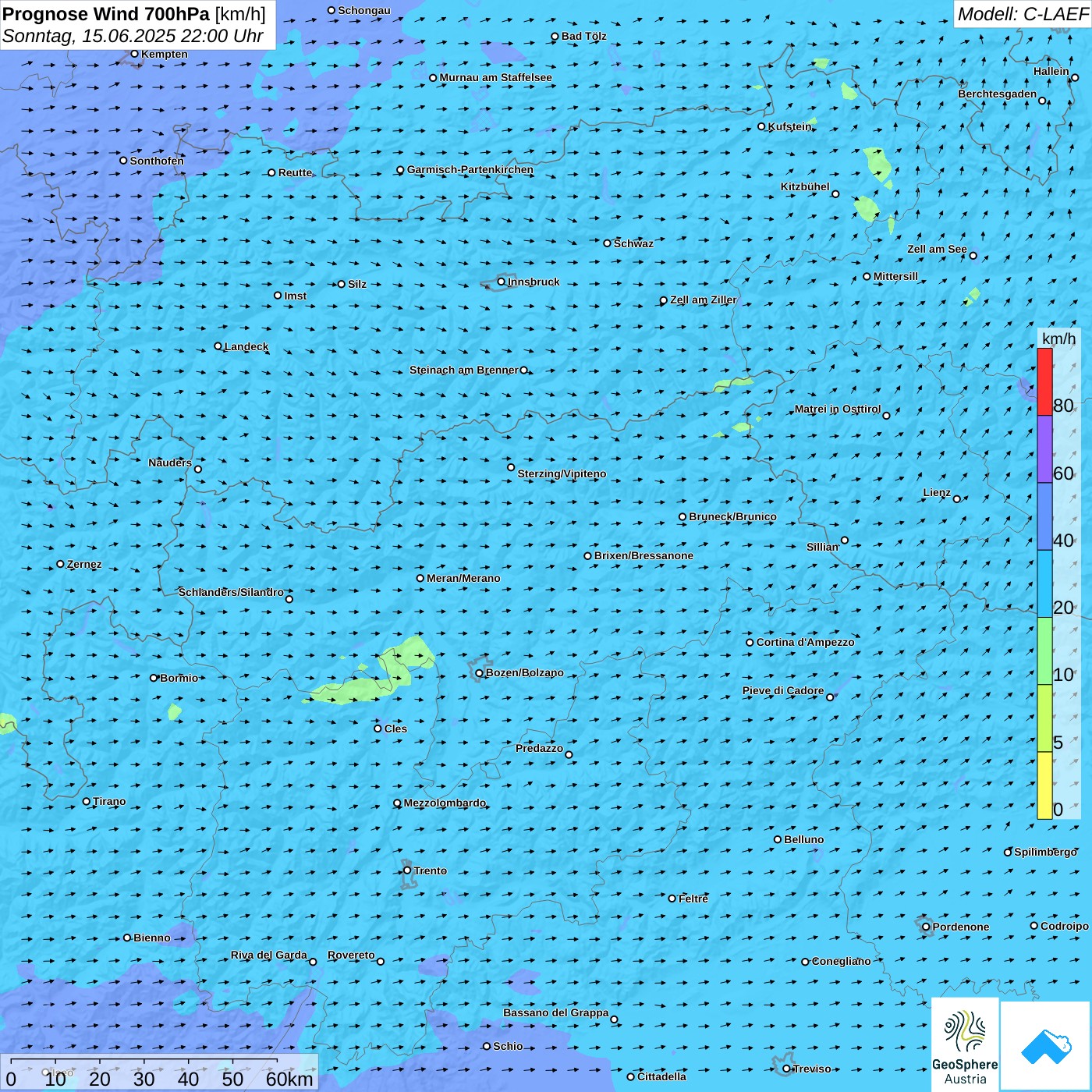Click the 'Modell: C-LAEF' label
Screen dimensions: 1092x1092
pos(1022,14)
